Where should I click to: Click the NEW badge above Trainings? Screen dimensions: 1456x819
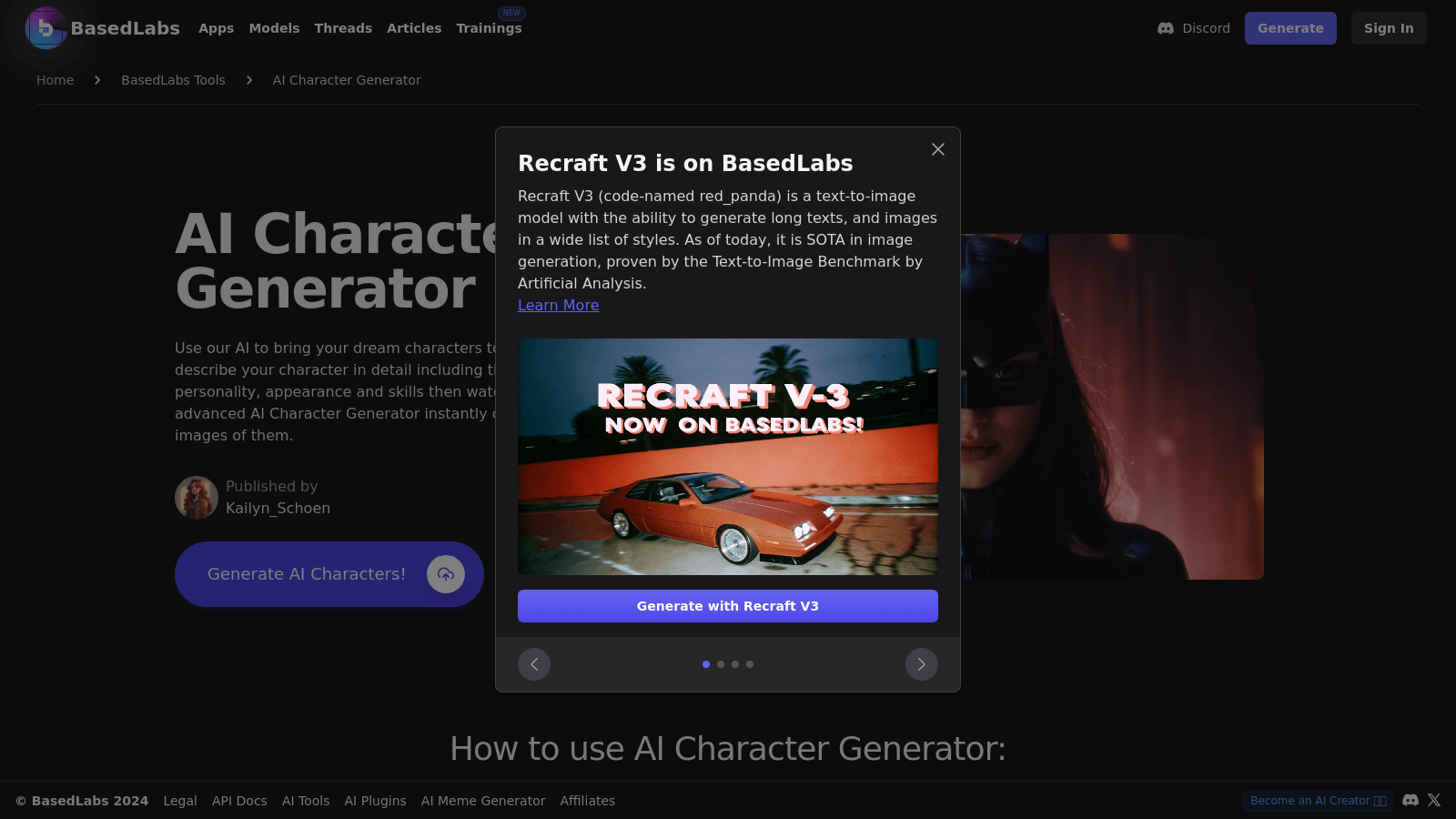pos(512,13)
